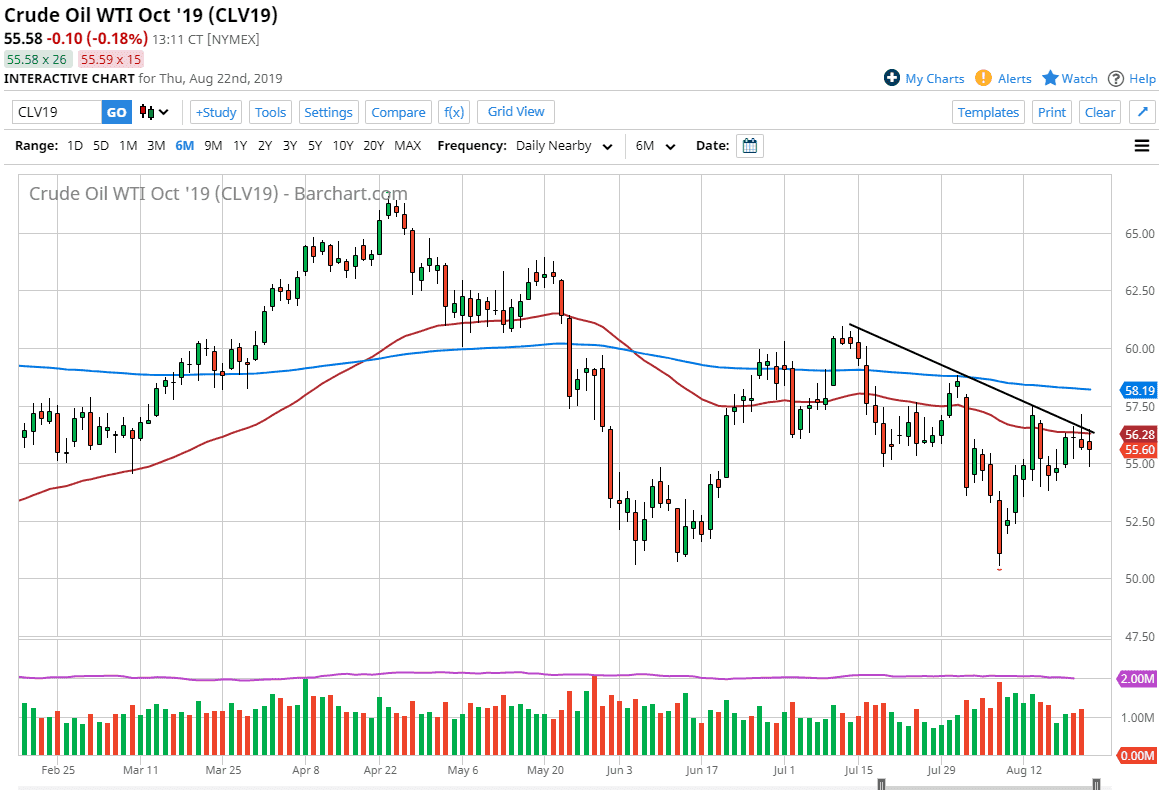Select the MAX range
Screen dimensions: 1168x790
pyautogui.click(x=408, y=145)
